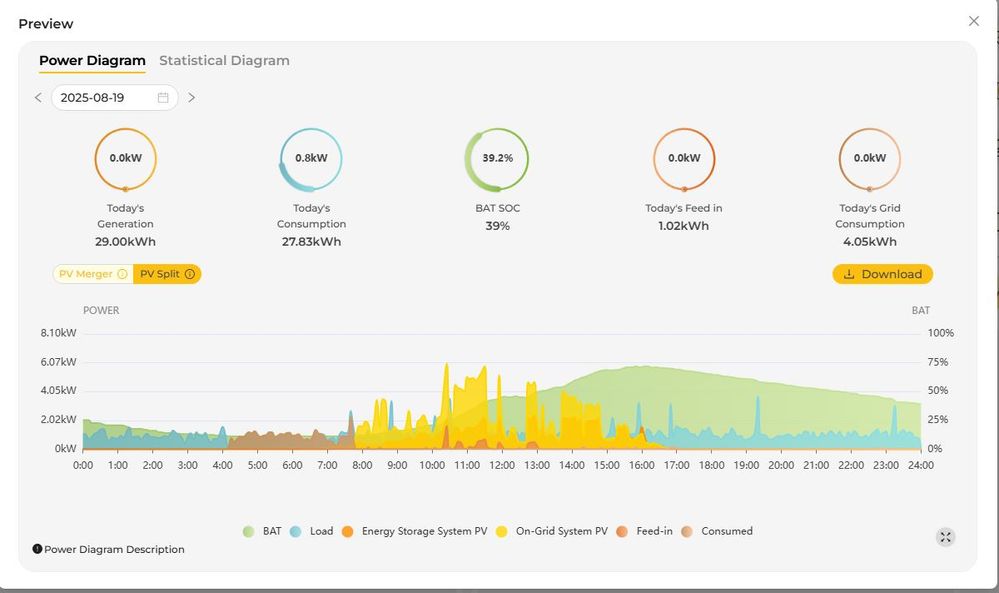Toggle PV Merger view
The height and width of the screenshot is (593, 999).
click(86, 274)
